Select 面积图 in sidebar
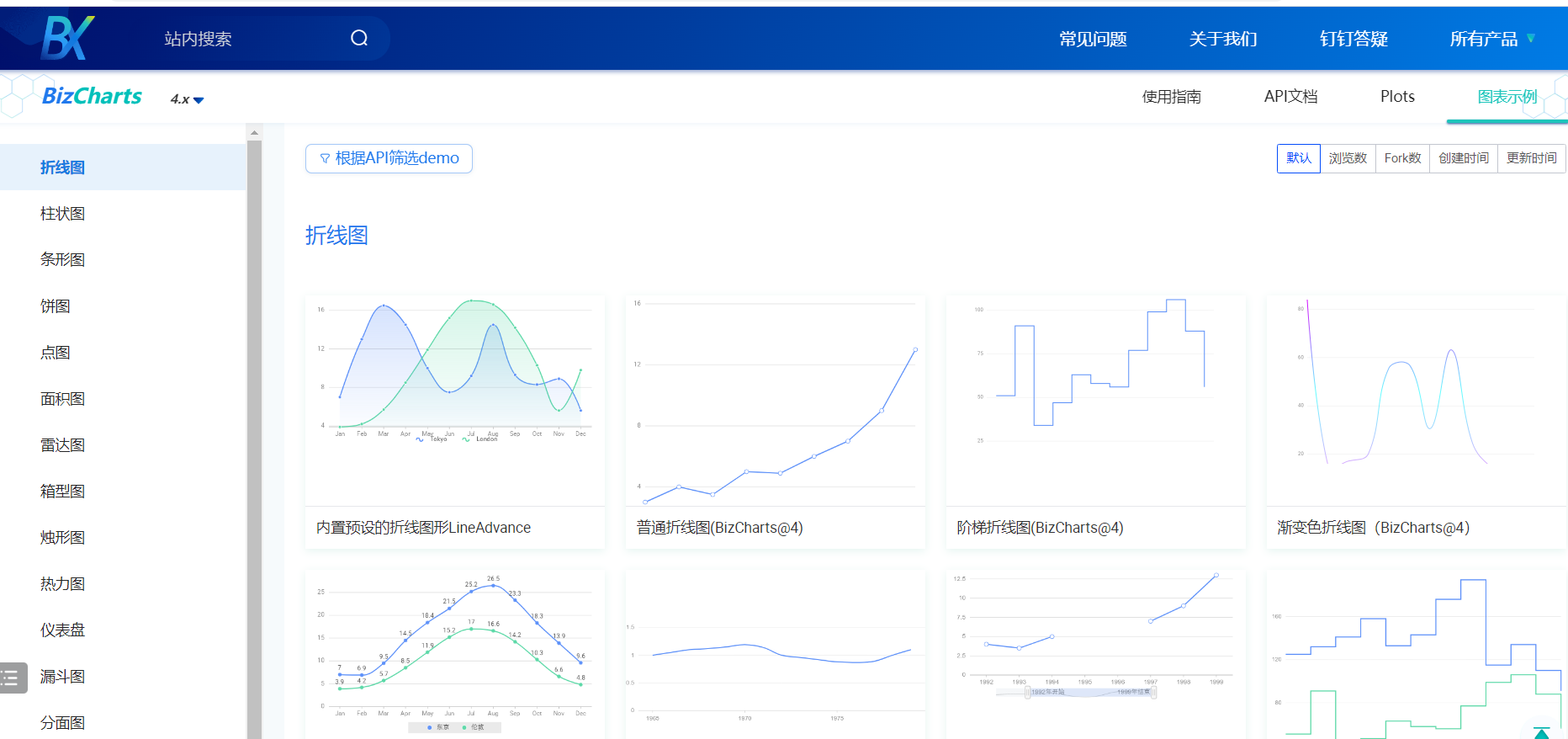The height and width of the screenshot is (739, 1568). pyautogui.click(x=123, y=399)
